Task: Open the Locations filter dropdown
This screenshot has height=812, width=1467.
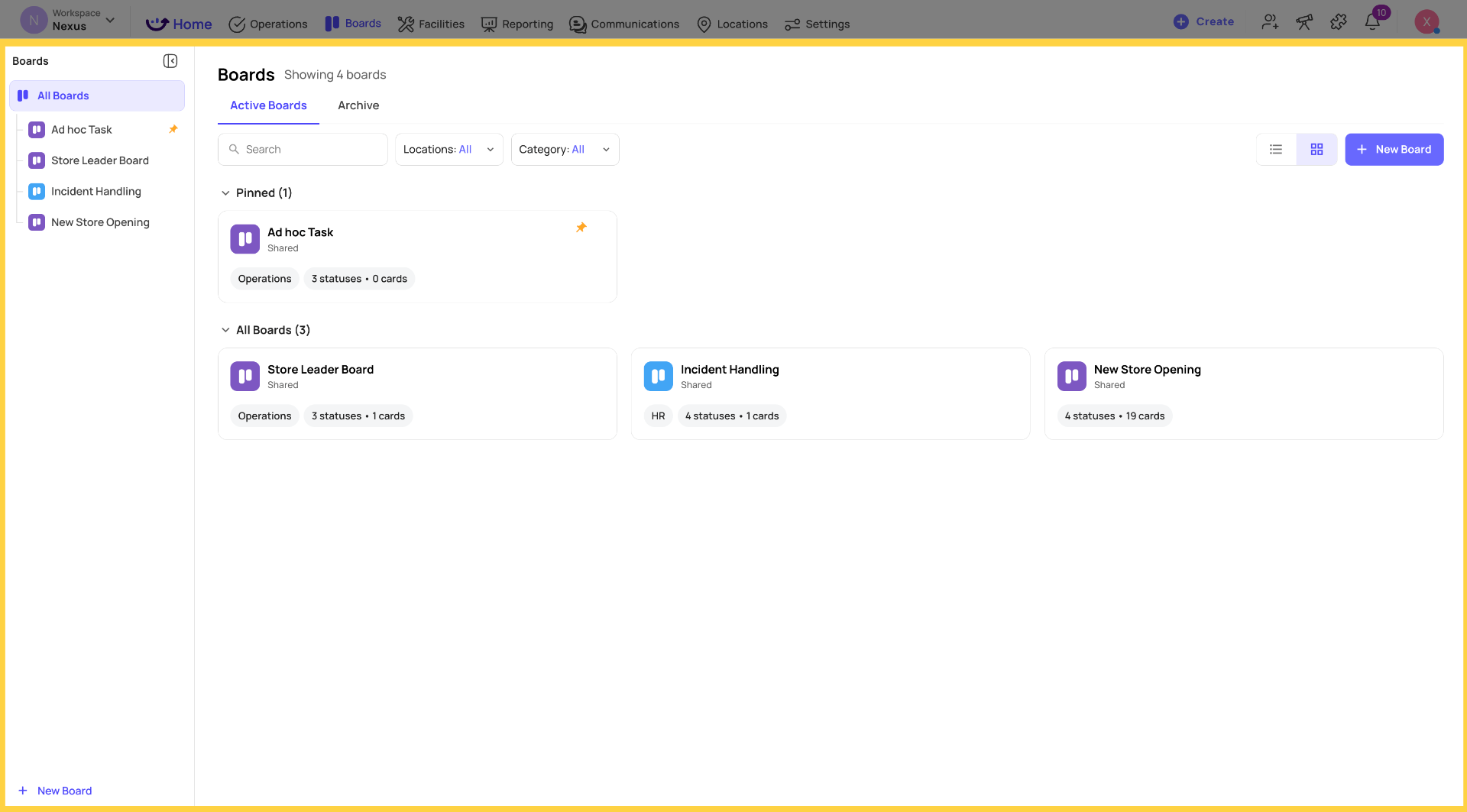Action: (x=449, y=150)
